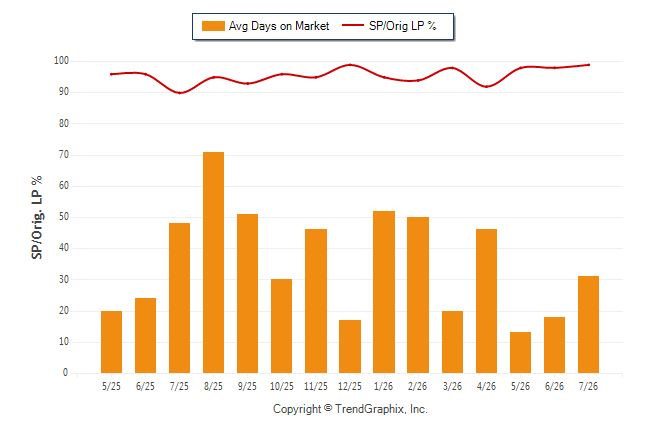Select the Avg Days on Market legend label
646x434 pixels.
point(279,26)
